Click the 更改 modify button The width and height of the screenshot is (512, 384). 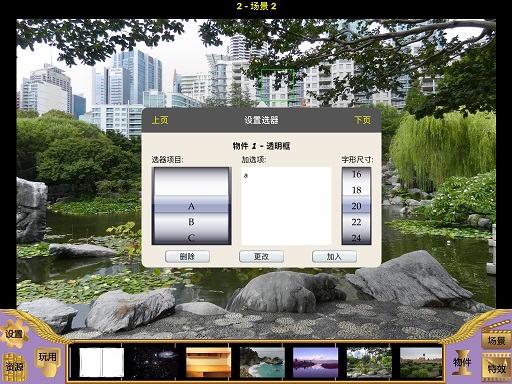pyautogui.click(x=261, y=256)
